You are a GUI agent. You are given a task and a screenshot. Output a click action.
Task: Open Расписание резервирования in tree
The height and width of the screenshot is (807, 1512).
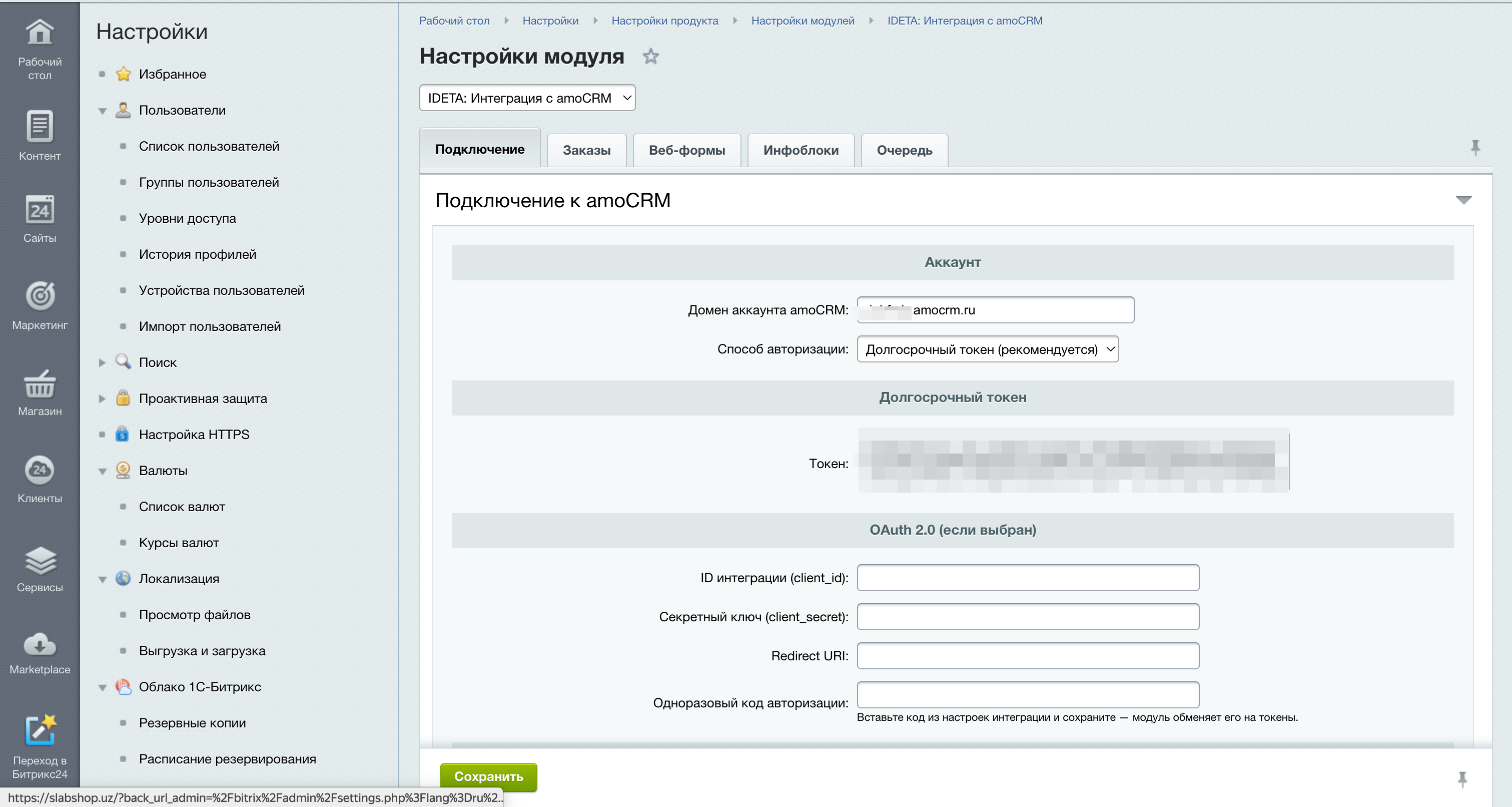pyautogui.click(x=227, y=758)
